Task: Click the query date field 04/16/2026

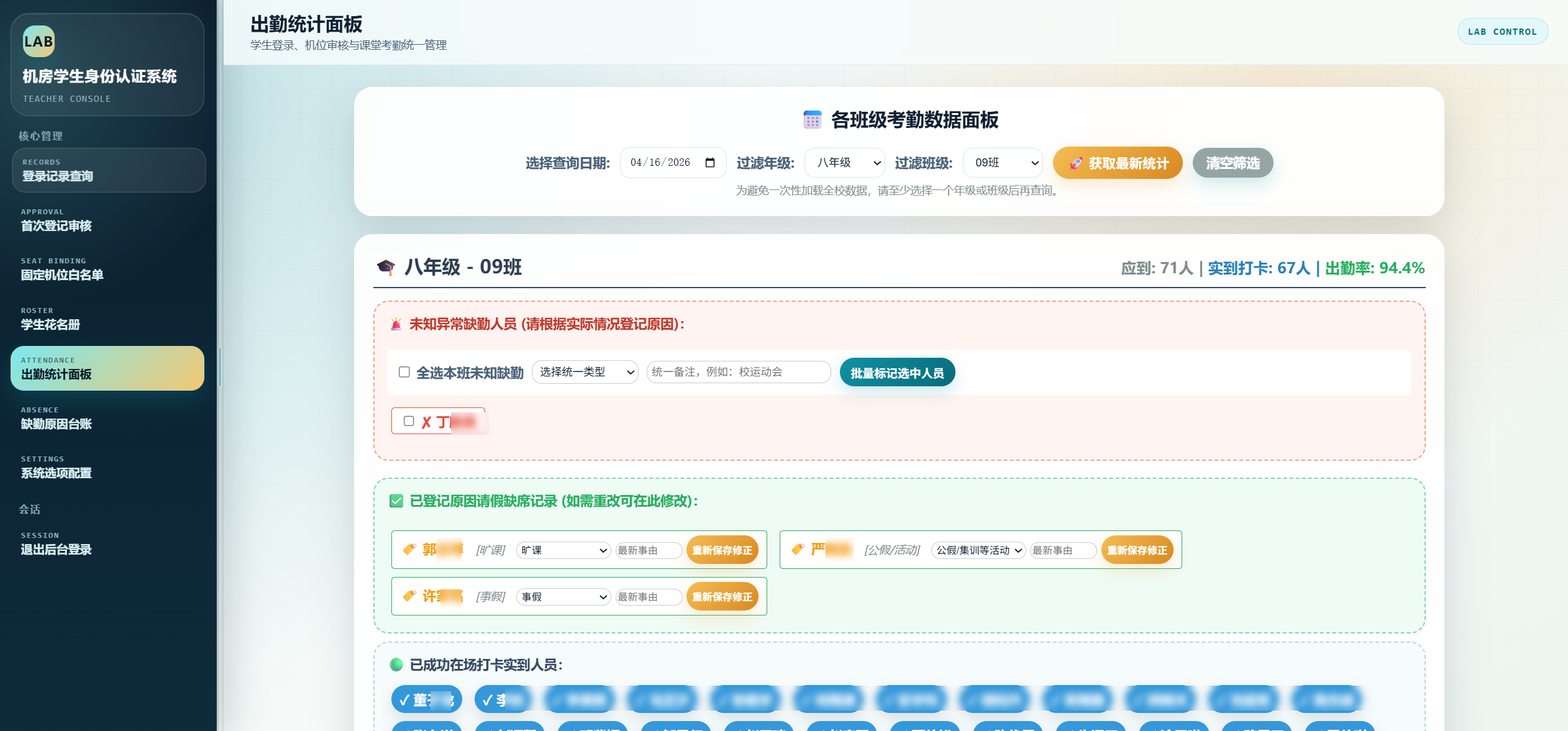Action: click(x=673, y=163)
